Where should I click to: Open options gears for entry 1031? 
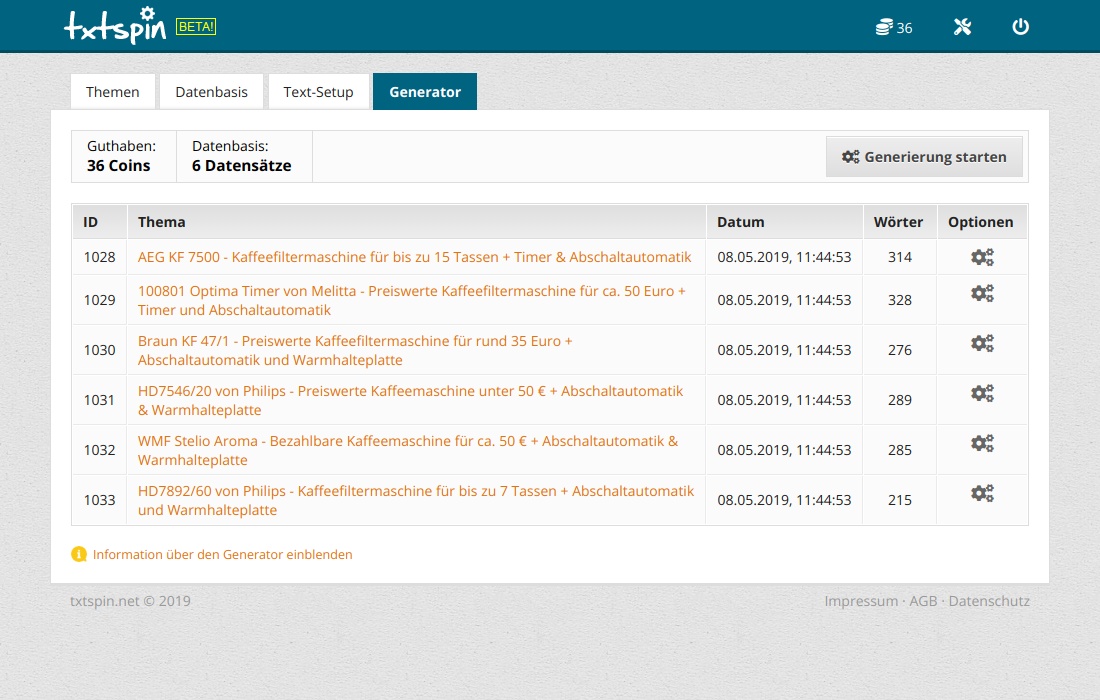pyautogui.click(x=982, y=393)
